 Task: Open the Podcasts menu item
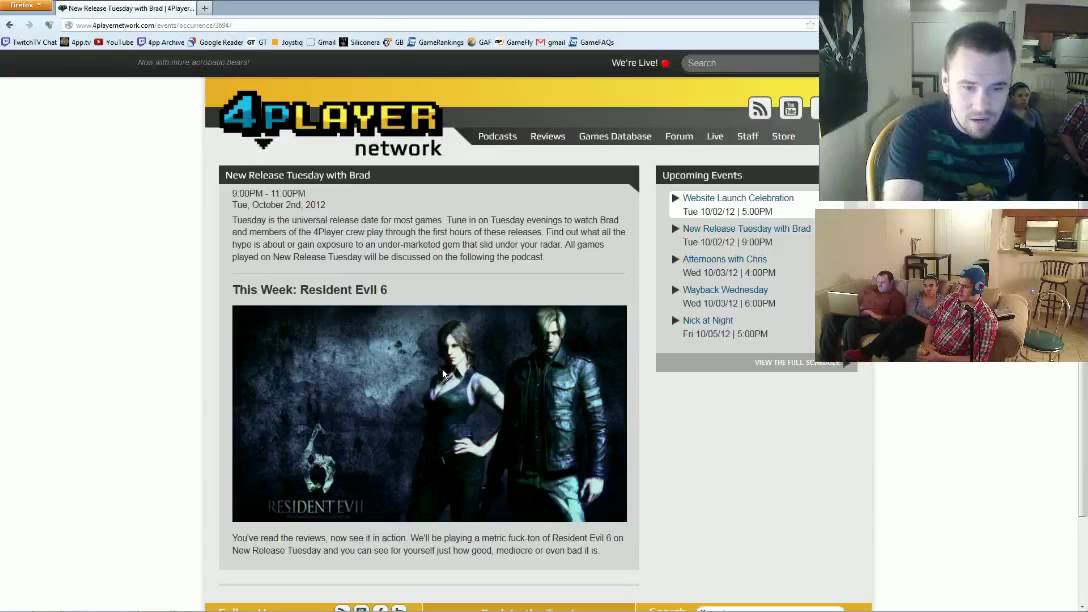click(x=498, y=137)
